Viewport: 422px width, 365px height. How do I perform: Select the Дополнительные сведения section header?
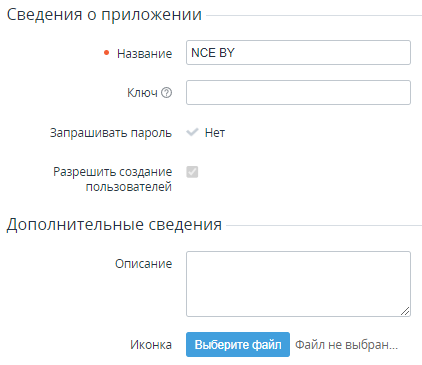pyautogui.click(x=114, y=224)
